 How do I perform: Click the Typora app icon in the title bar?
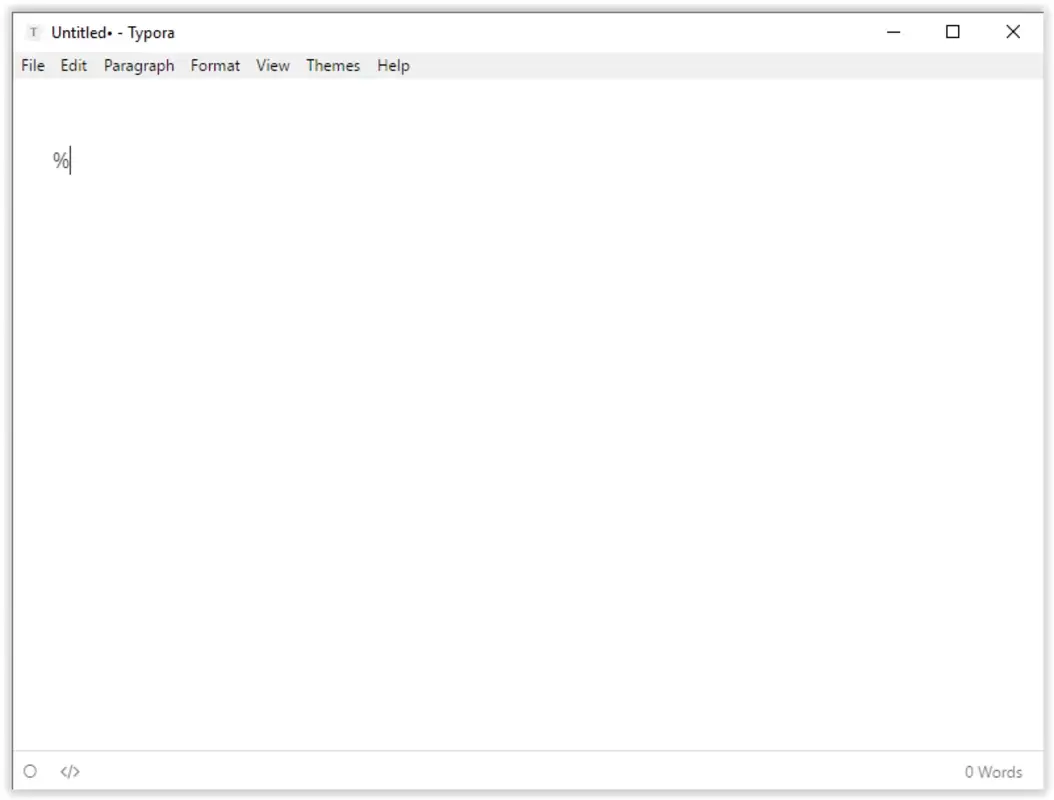(x=34, y=31)
